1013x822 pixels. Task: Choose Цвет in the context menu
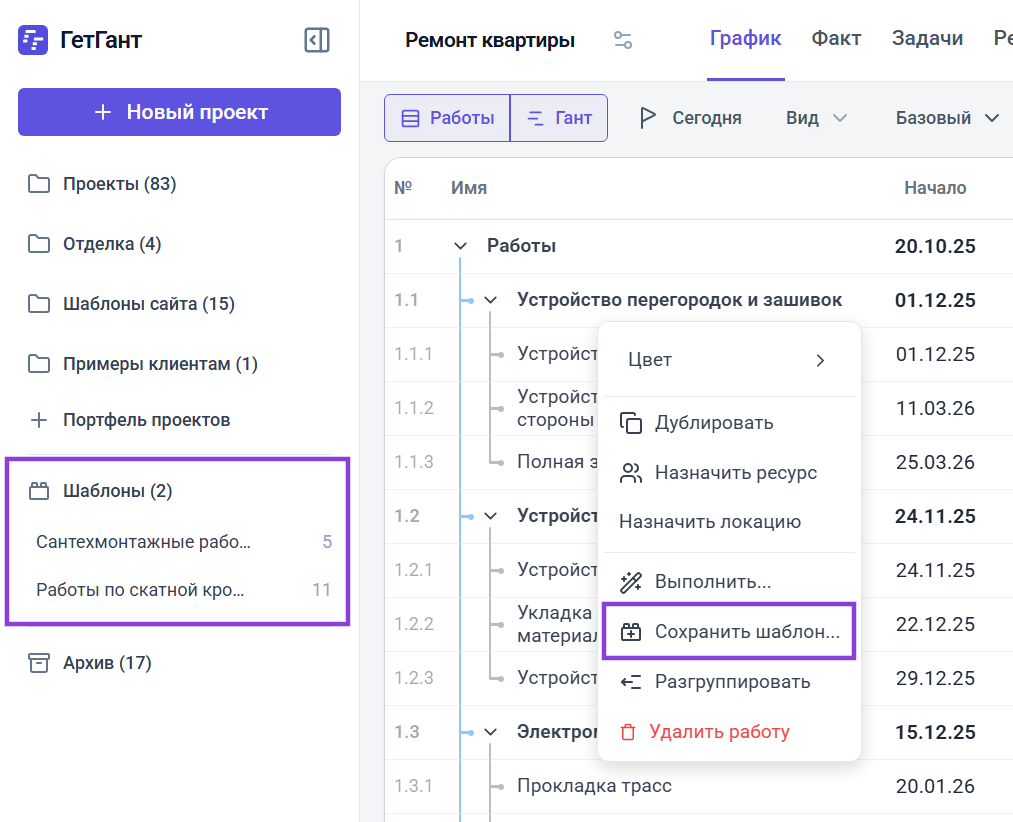(729, 360)
